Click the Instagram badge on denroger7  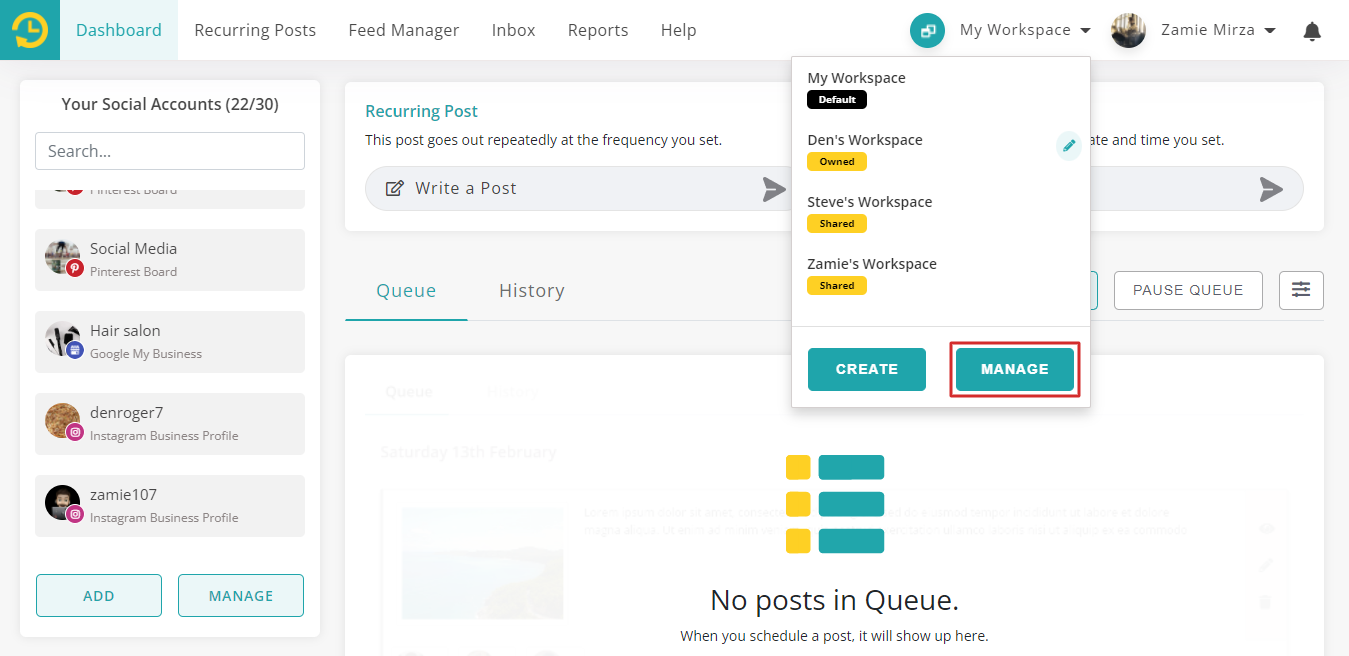pos(76,432)
